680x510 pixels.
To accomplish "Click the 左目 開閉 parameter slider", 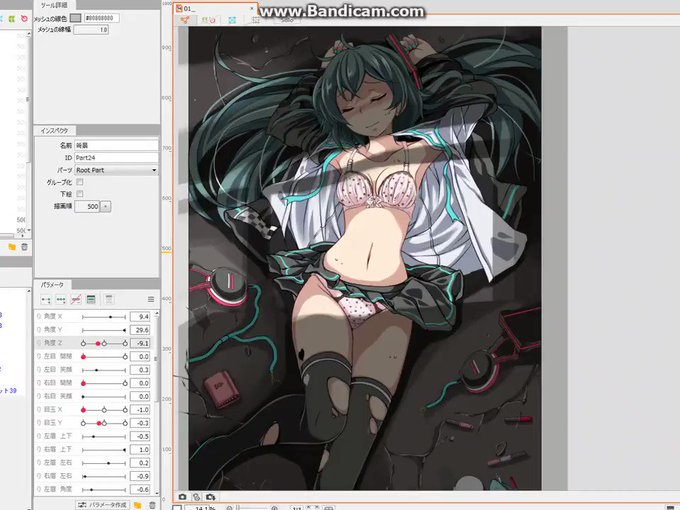I will pyautogui.click(x=104, y=356).
